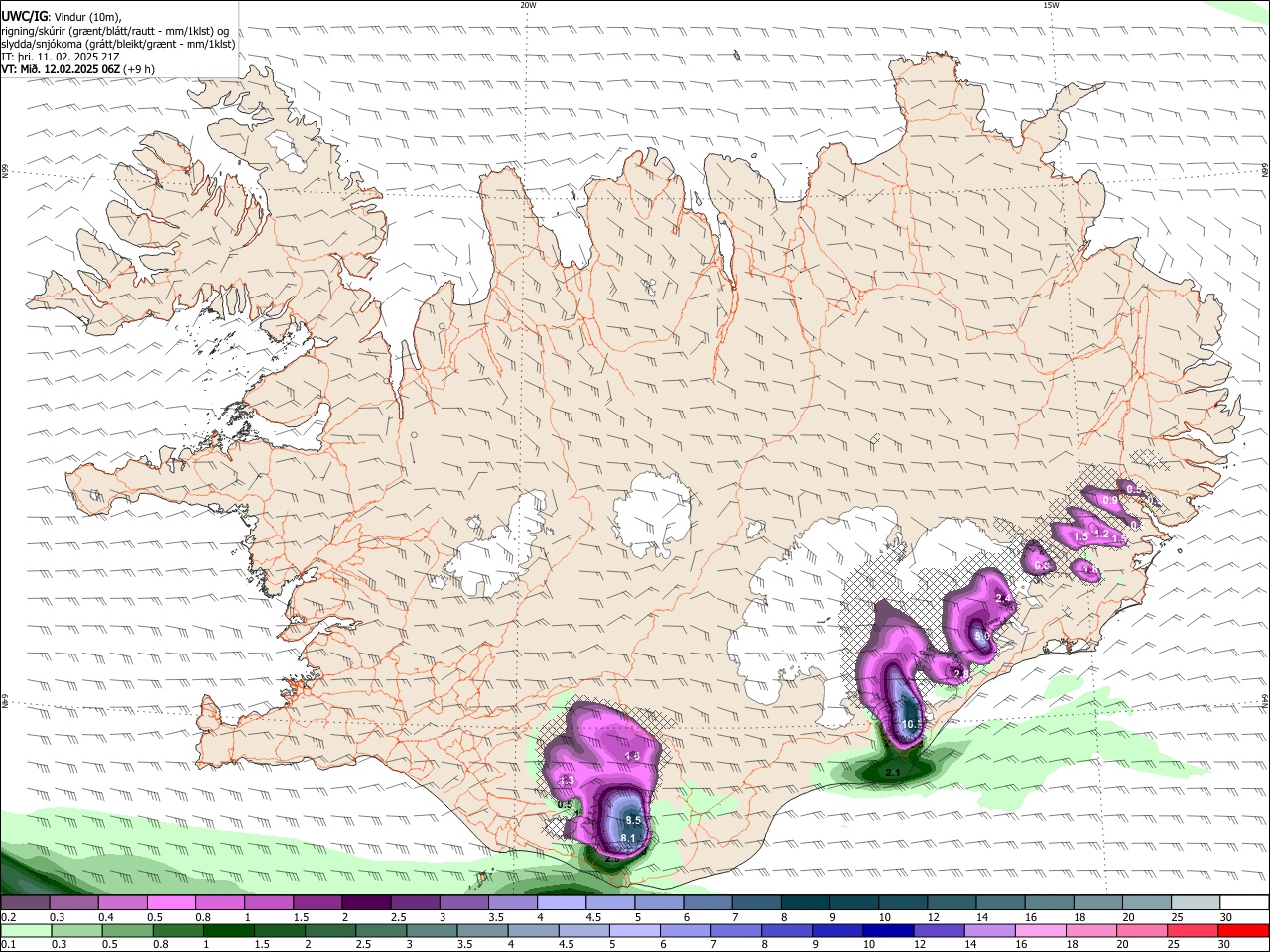
Task: Click the black 0.5 value label
Action: pos(565,805)
